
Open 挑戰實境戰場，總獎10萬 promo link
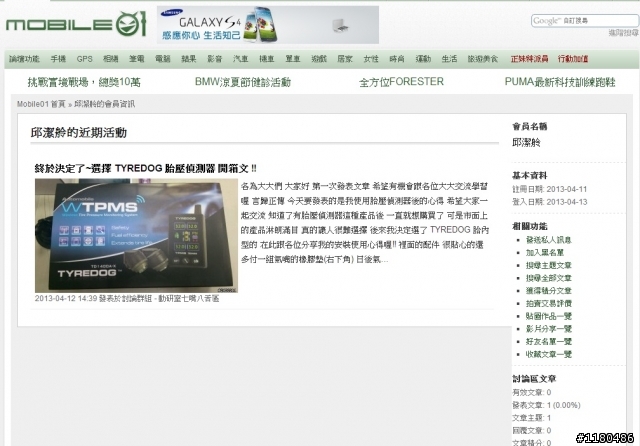84,82
